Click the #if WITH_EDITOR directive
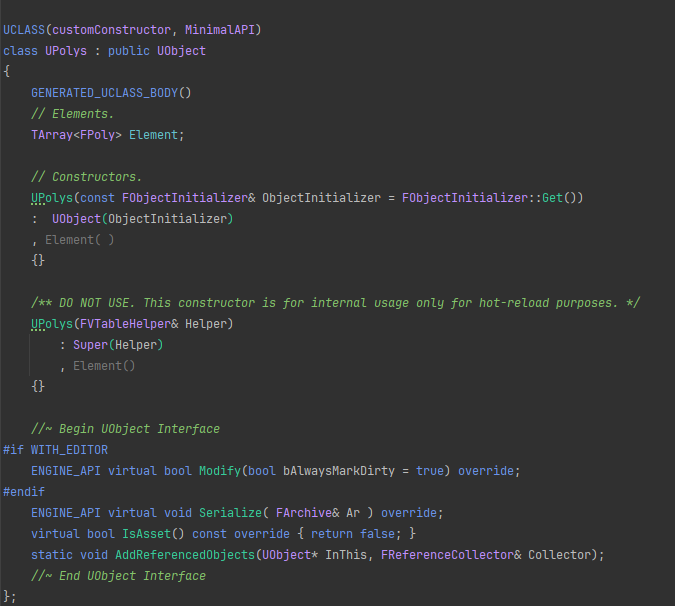 [x=56, y=450]
